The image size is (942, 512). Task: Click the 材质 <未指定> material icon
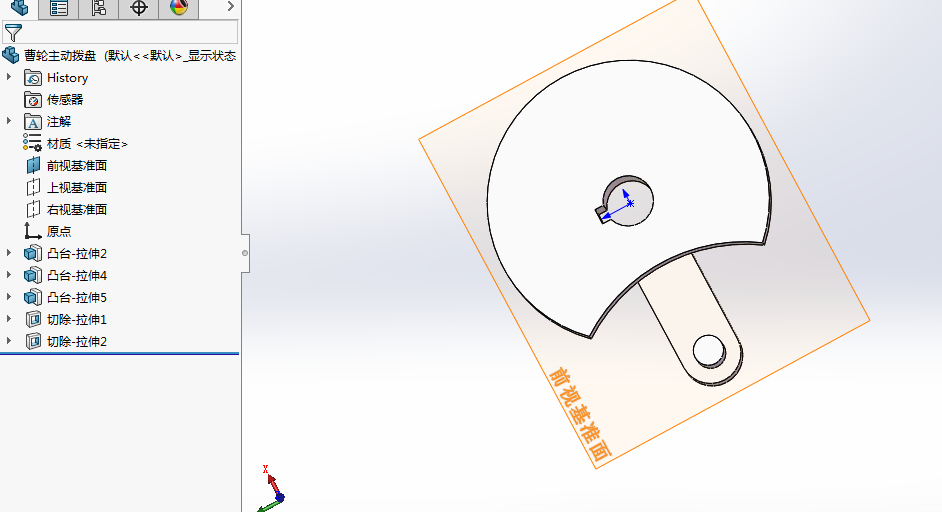(x=32, y=143)
